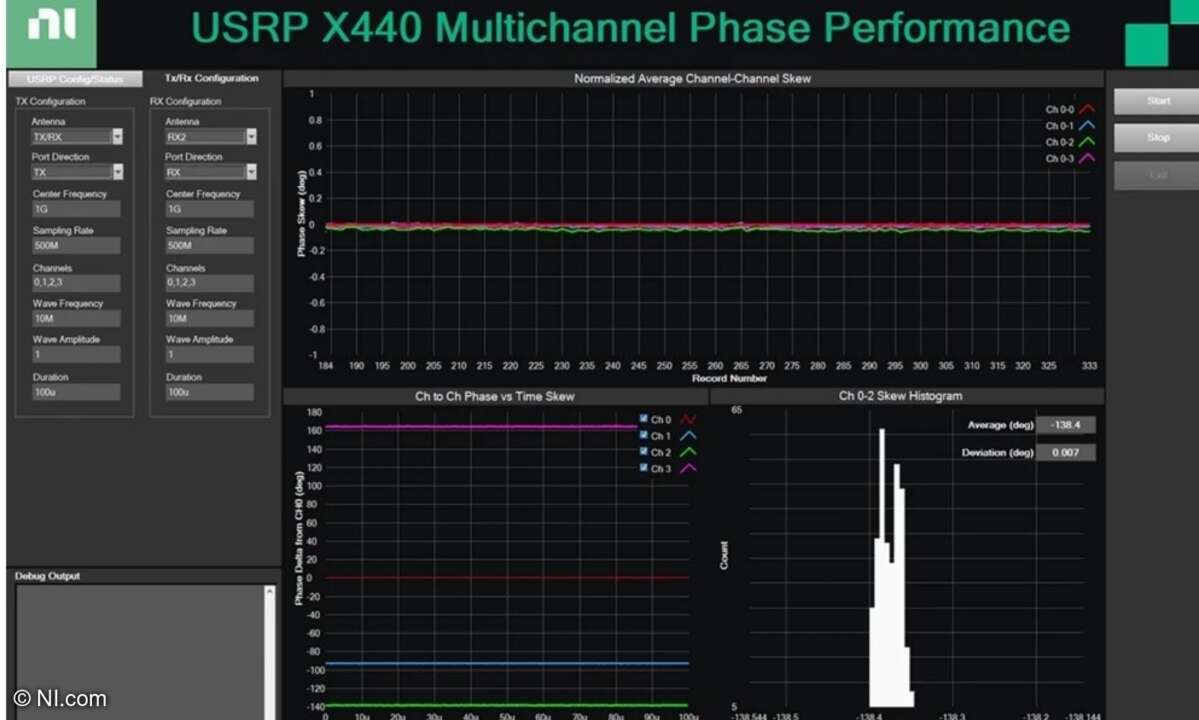1199x720 pixels.
Task: Click the RX Center Frequency field
Action: point(210,209)
